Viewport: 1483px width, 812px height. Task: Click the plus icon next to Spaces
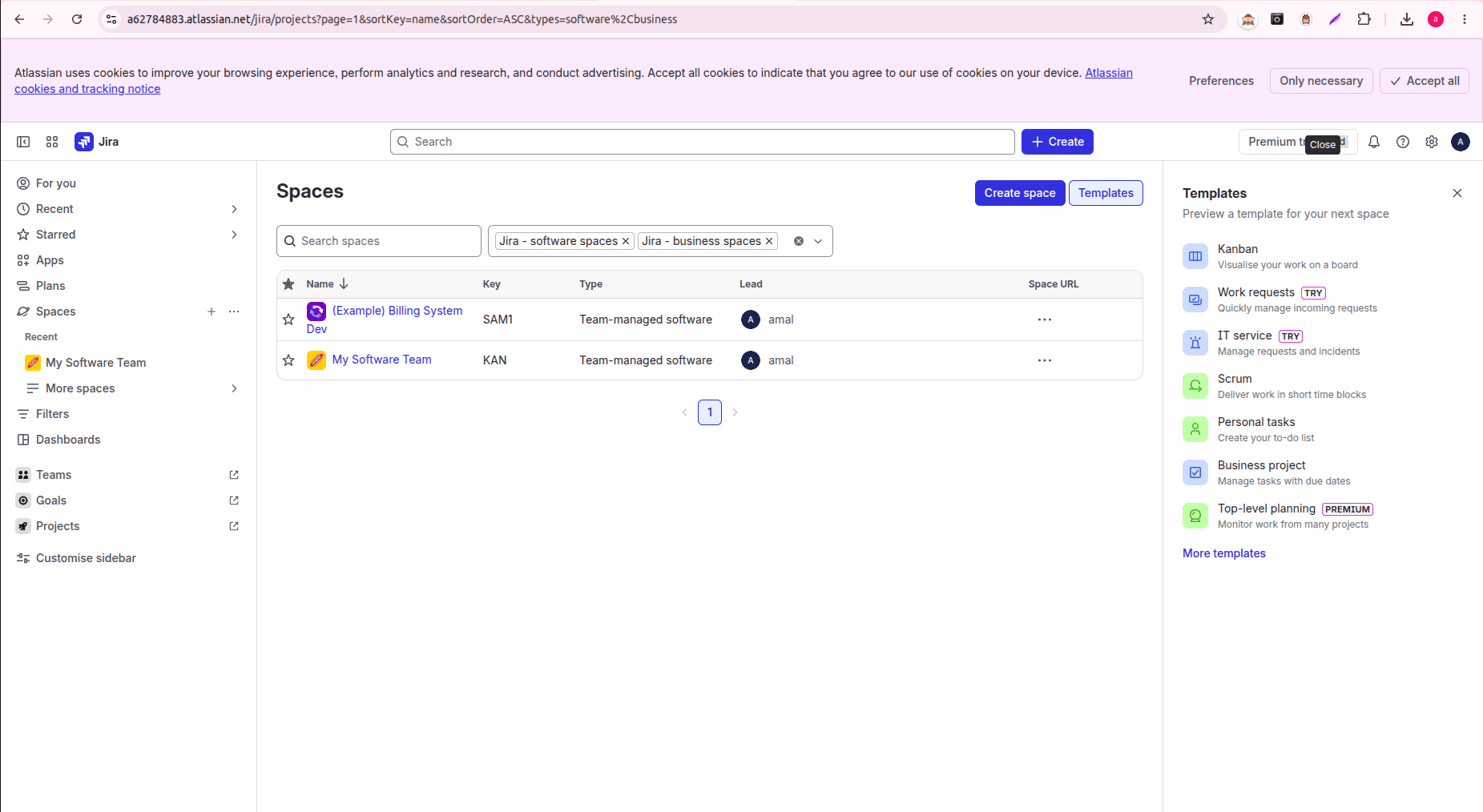pos(212,312)
